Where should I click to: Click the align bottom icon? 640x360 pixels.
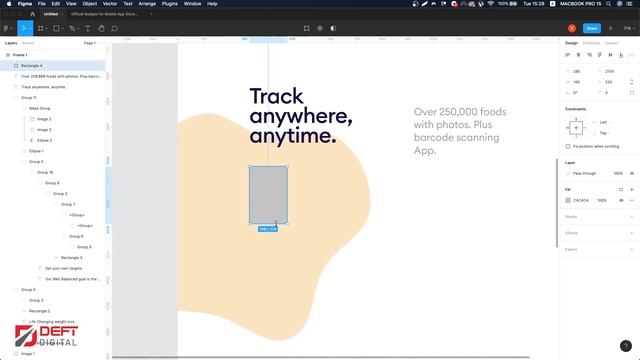click(621, 55)
